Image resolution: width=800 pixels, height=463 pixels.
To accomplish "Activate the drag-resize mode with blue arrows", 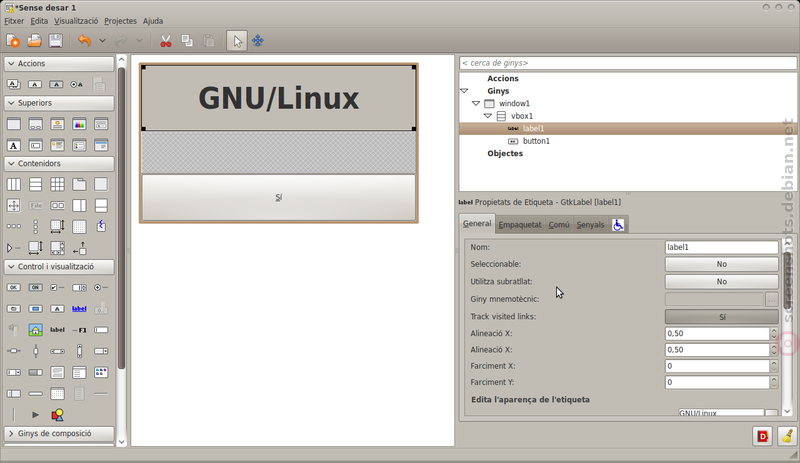I will [258, 41].
